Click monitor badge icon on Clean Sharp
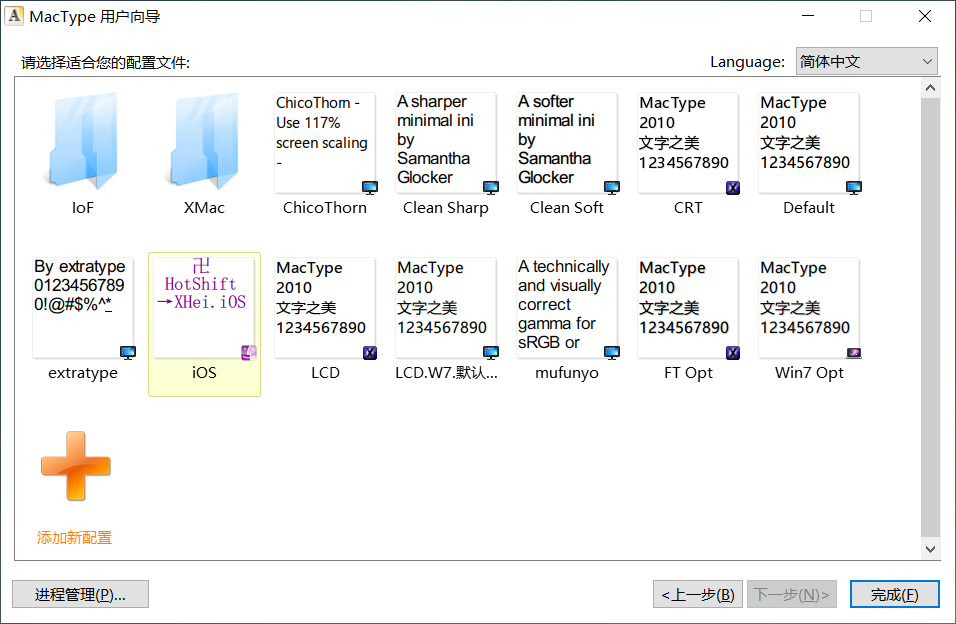The image size is (956, 624). point(491,187)
